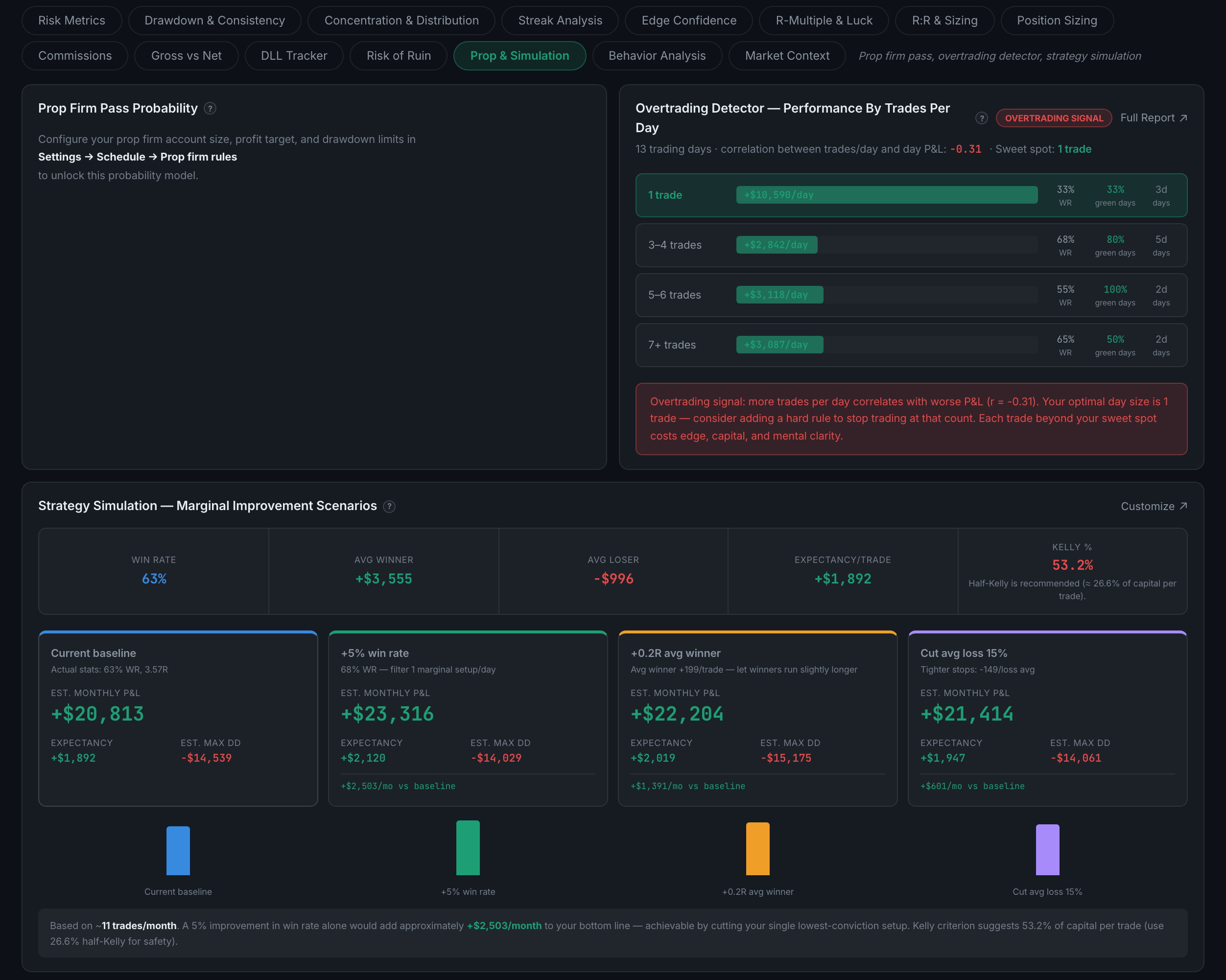Select the Market Context tab
The image size is (1226, 980).
787,56
